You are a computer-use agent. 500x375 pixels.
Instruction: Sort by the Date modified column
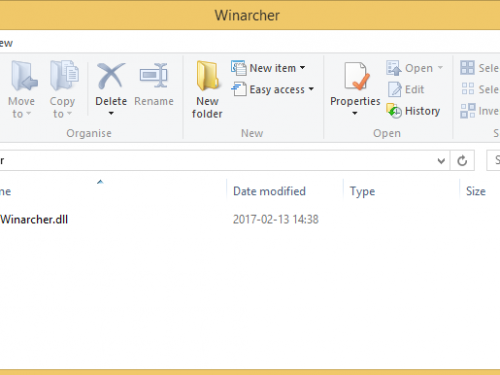click(x=269, y=191)
